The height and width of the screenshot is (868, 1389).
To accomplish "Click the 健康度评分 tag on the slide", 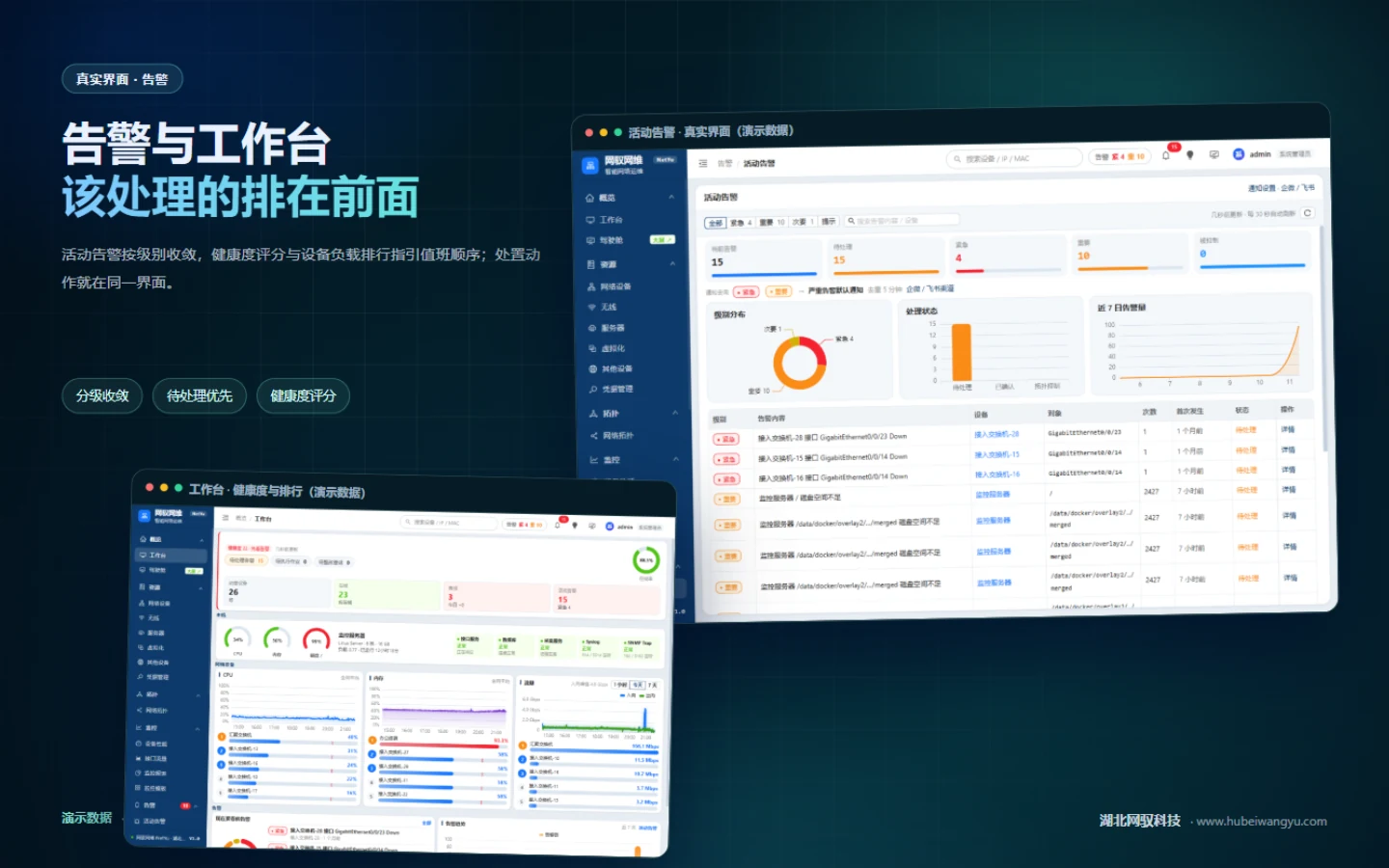I will click(303, 395).
